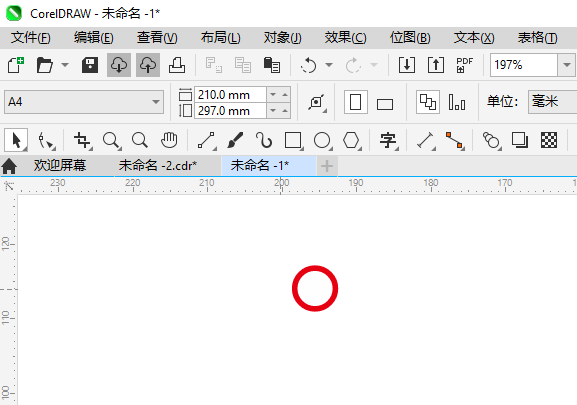Select Landscape page orientation
This screenshot has width=577, height=405.
point(385,104)
